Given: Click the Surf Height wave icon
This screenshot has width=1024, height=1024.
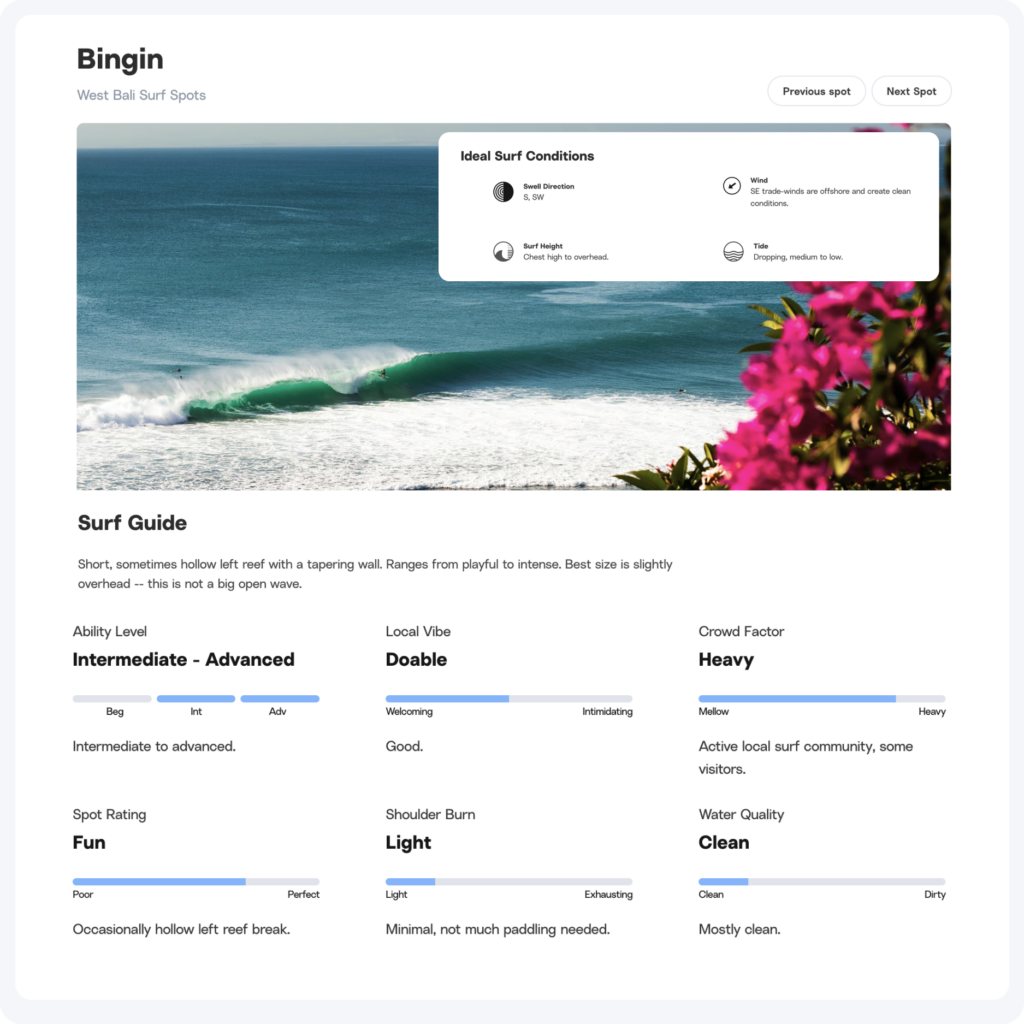Looking at the screenshot, I should point(503,252).
